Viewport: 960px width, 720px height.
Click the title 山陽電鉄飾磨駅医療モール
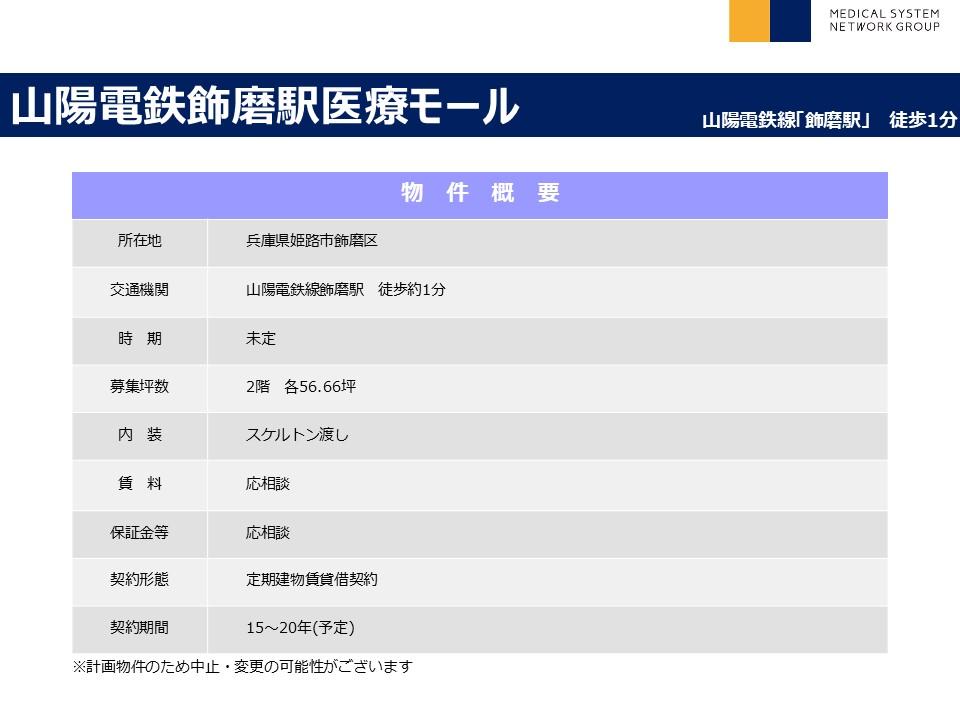(x=265, y=106)
